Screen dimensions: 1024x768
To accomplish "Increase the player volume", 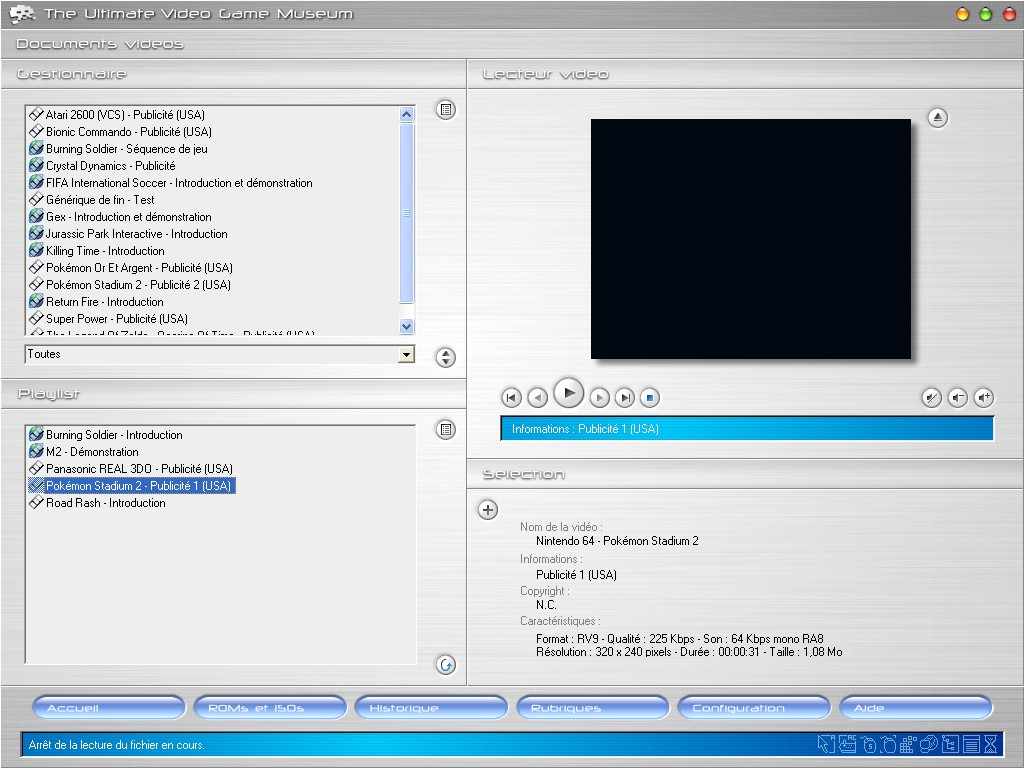I will (x=984, y=397).
